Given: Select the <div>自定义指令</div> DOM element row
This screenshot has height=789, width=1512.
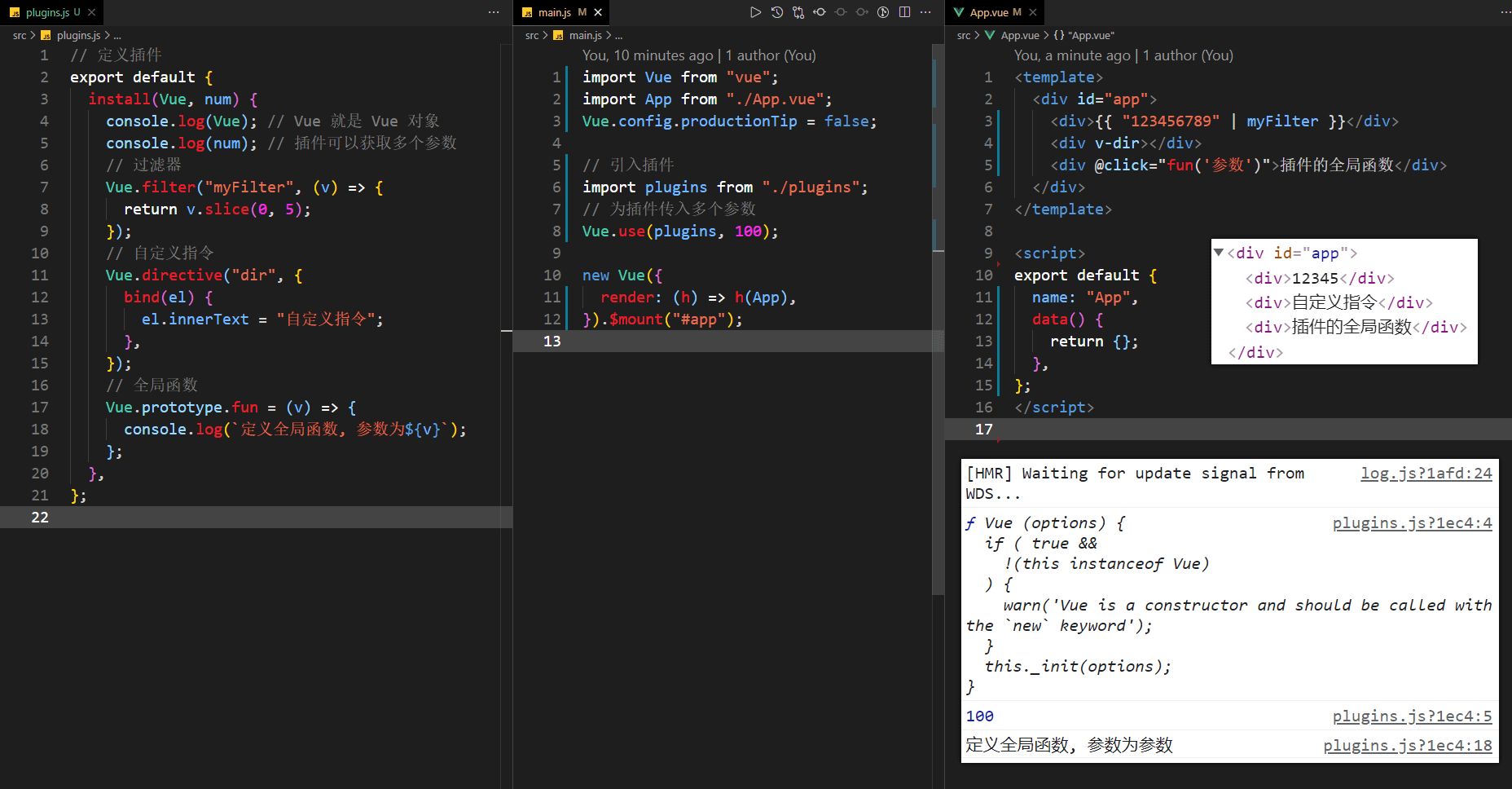Looking at the screenshot, I should [x=1338, y=302].
